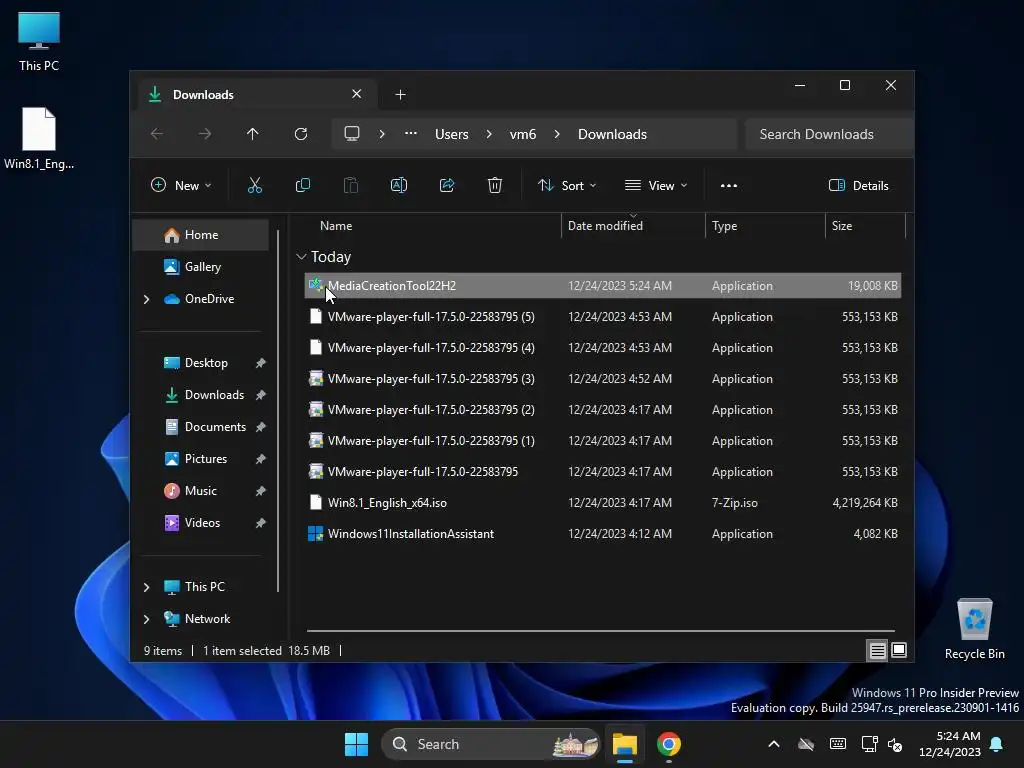This screenshot has height=768, width=1024.
Task: Select the Downloads tab
Action: (257, 95)
